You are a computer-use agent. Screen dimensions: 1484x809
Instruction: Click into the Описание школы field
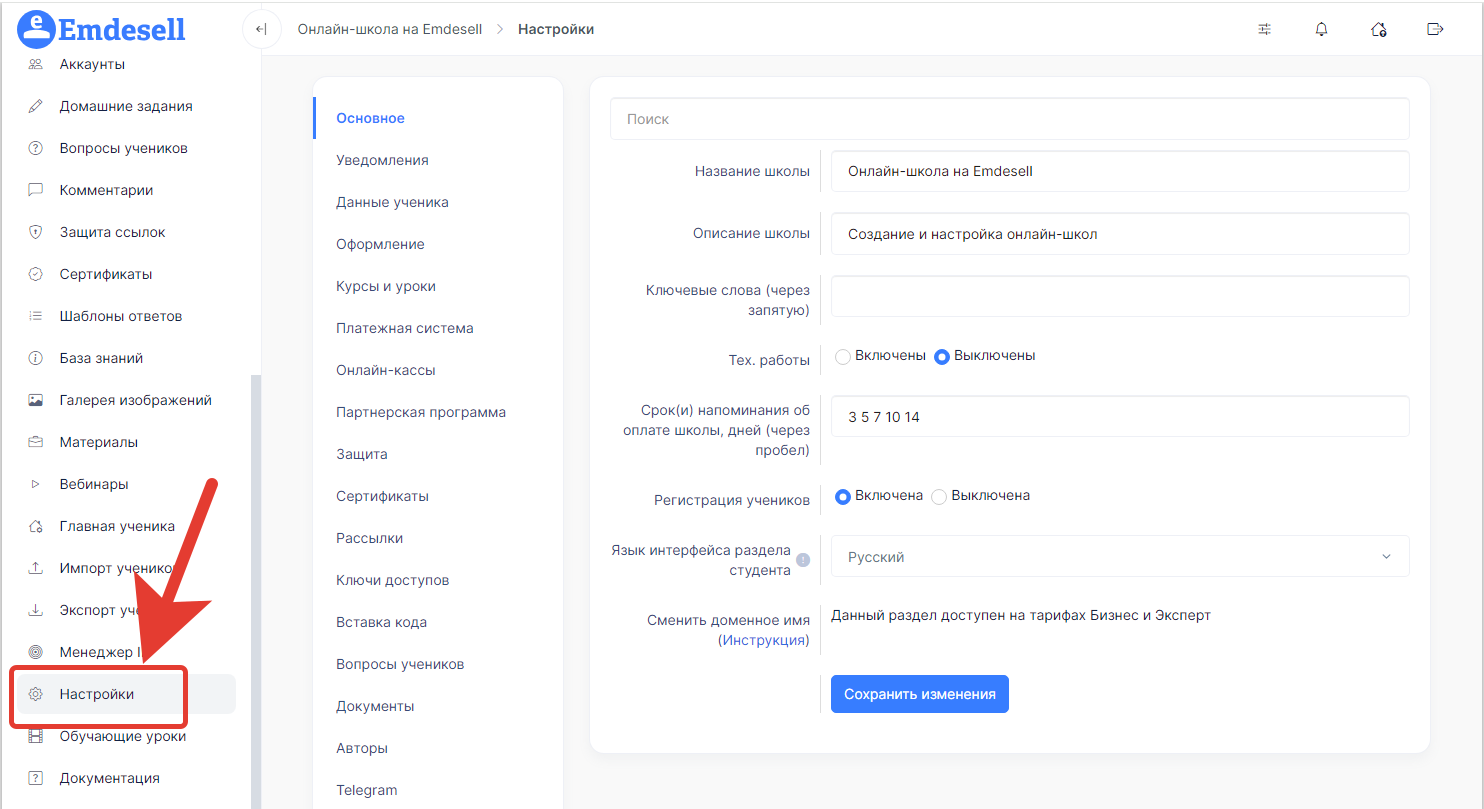[1120, 234]
